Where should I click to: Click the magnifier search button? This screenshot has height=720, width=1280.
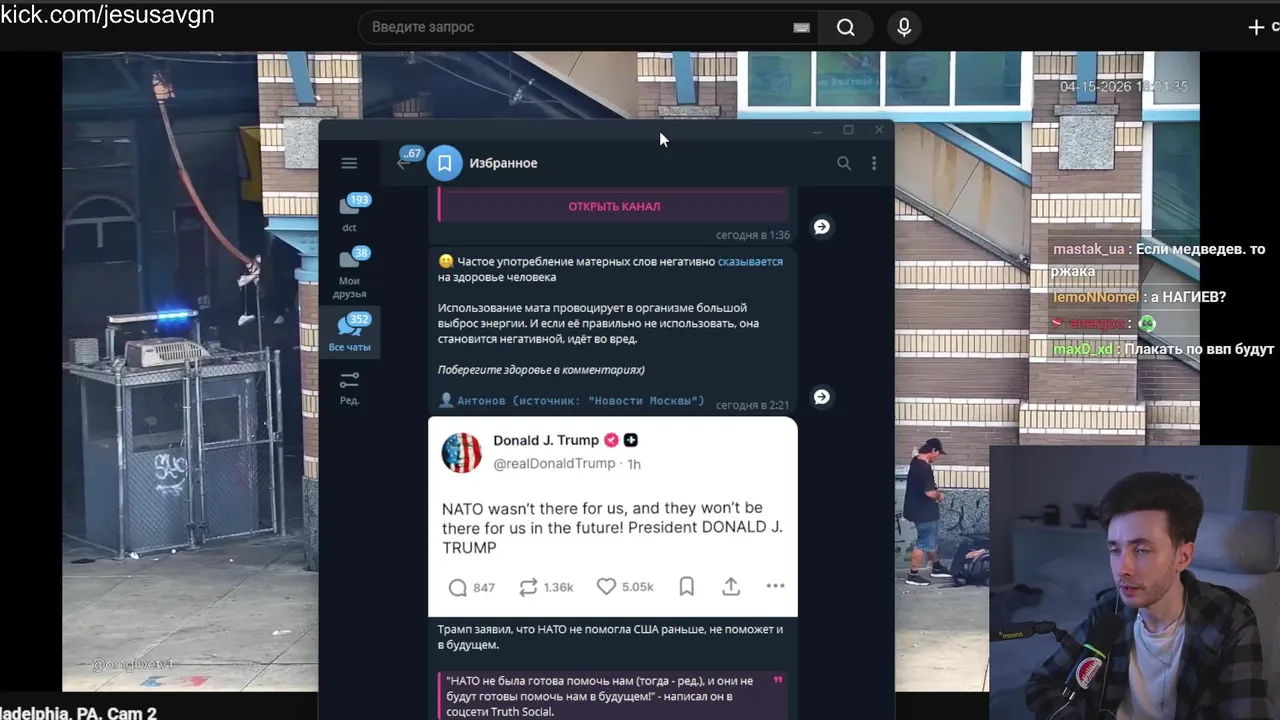point(846,27)
